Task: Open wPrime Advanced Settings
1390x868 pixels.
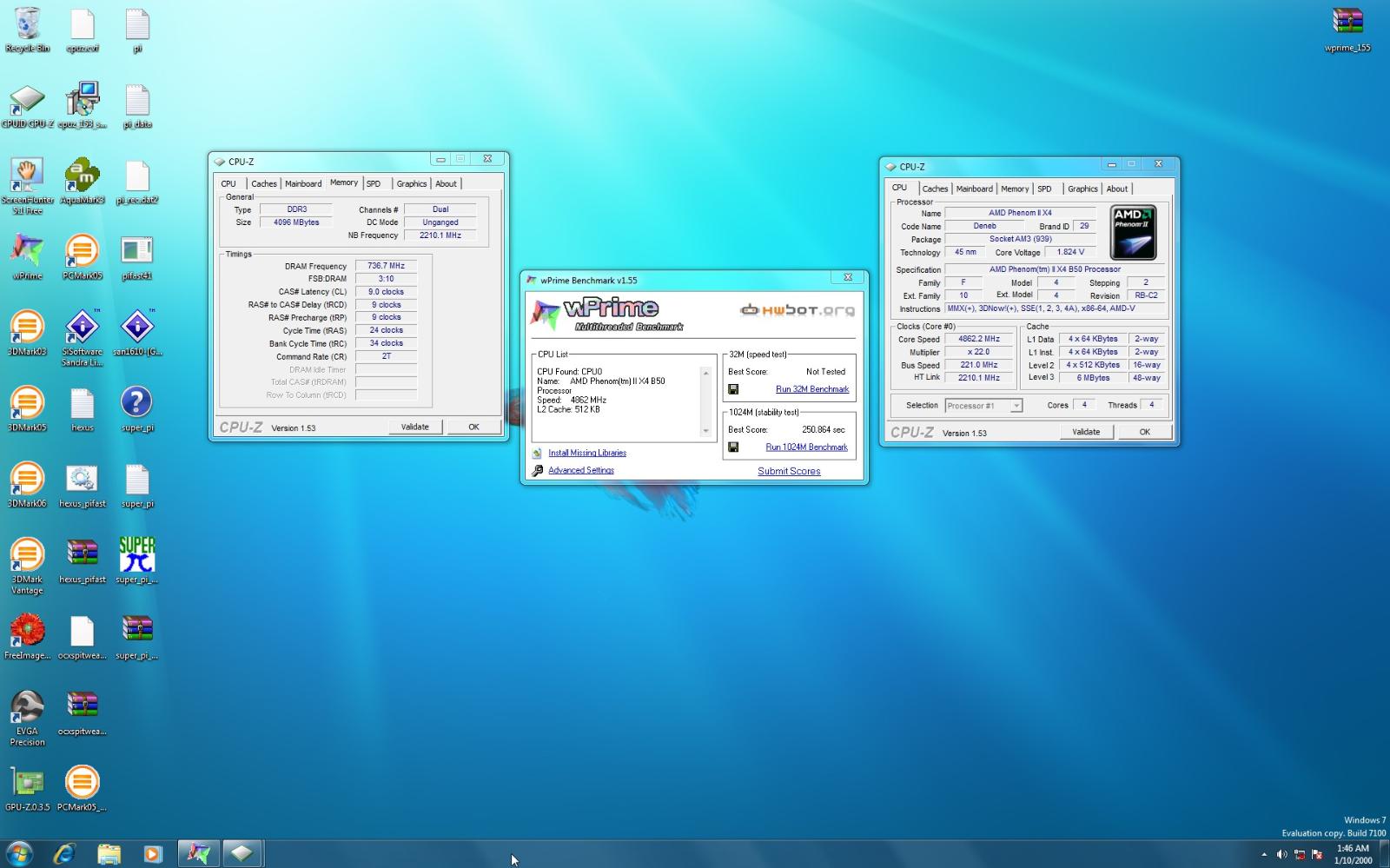Action: pyautogui.click(x=581, y=470)
